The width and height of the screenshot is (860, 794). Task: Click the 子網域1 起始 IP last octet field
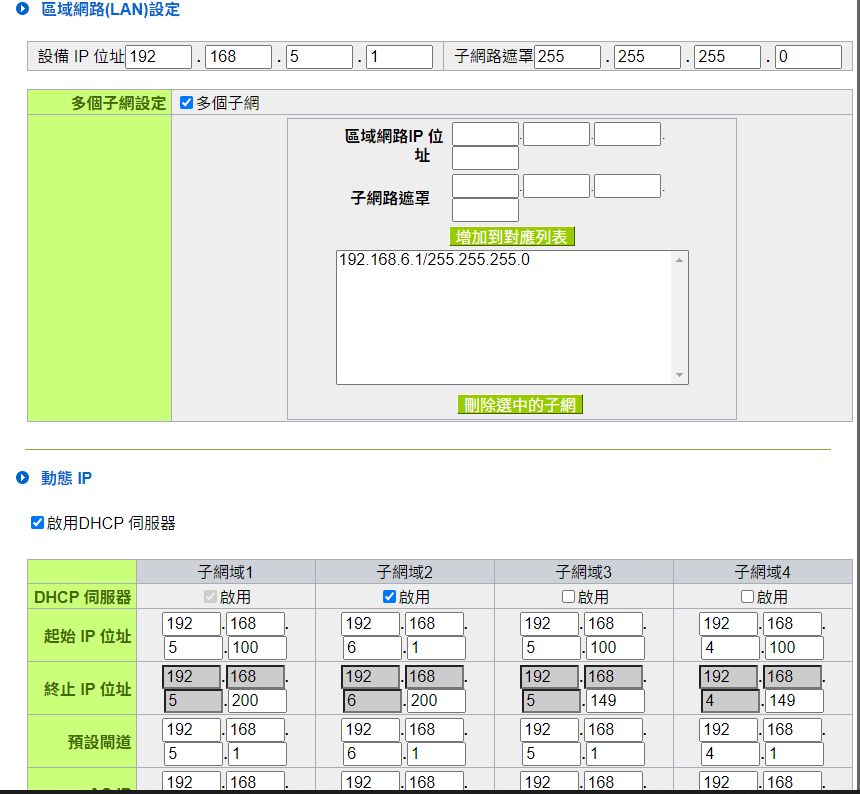(x=258, y=648)
